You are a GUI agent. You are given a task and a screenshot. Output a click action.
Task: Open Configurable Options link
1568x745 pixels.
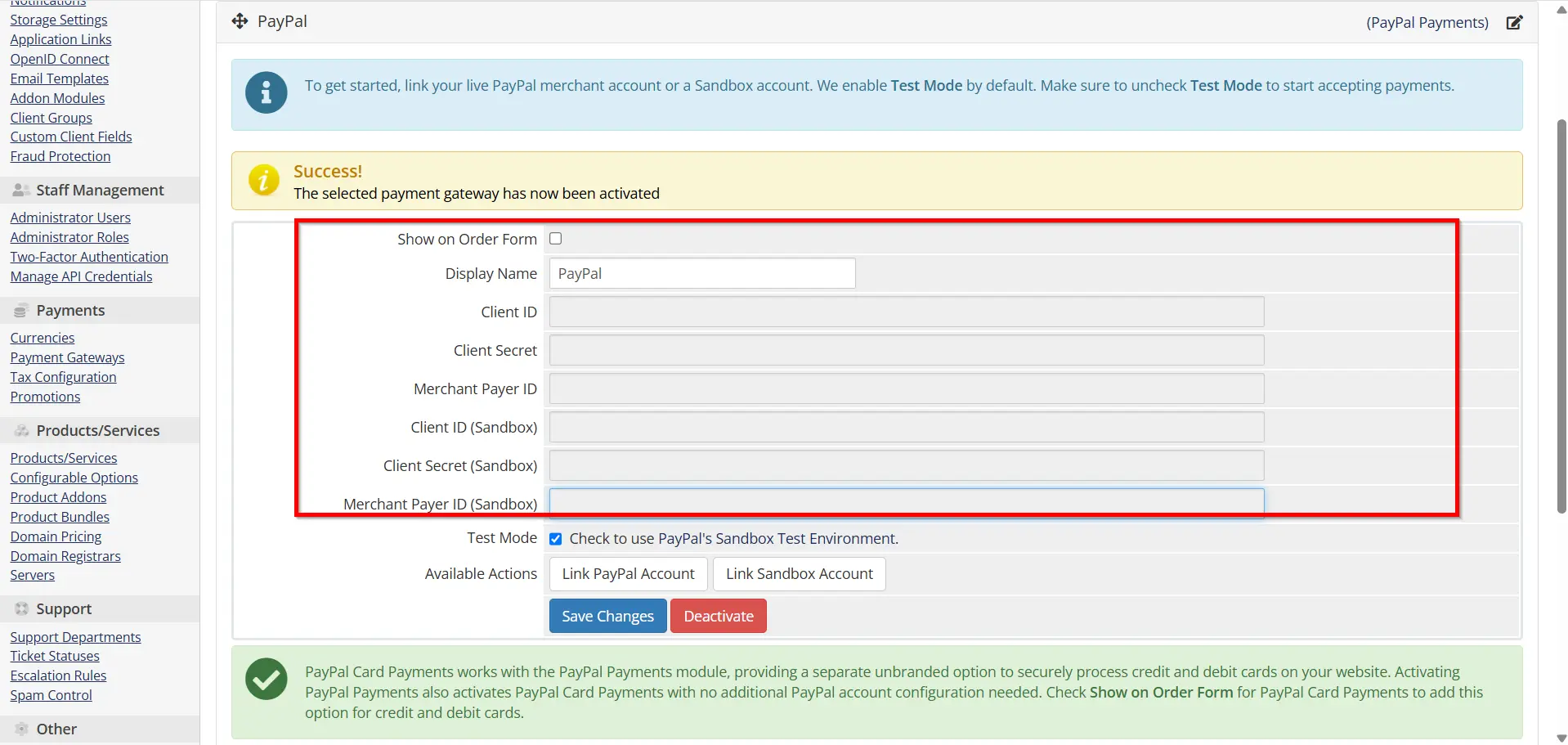(74, 478)
